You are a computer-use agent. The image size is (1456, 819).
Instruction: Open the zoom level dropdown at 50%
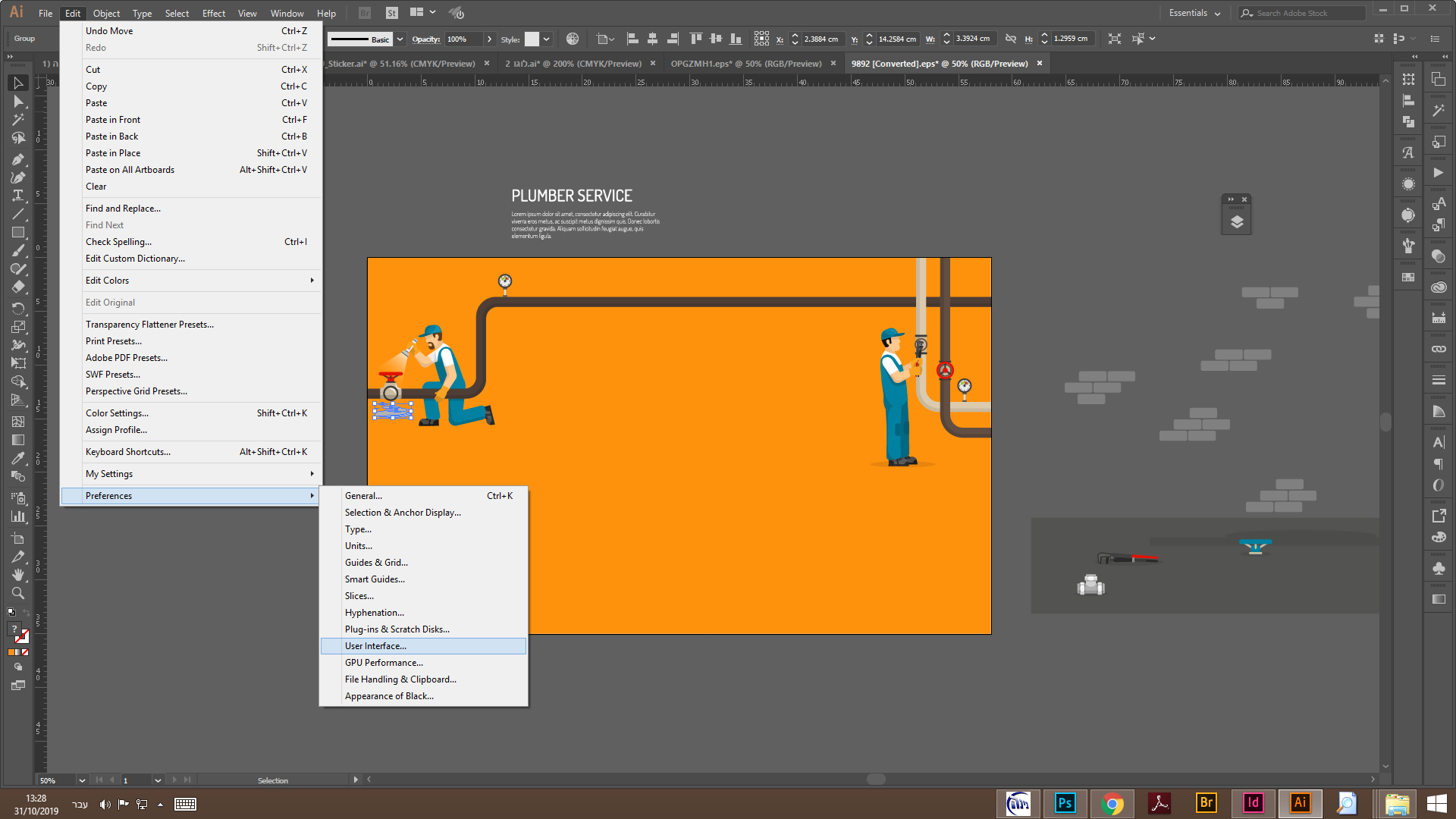(82, 780)
